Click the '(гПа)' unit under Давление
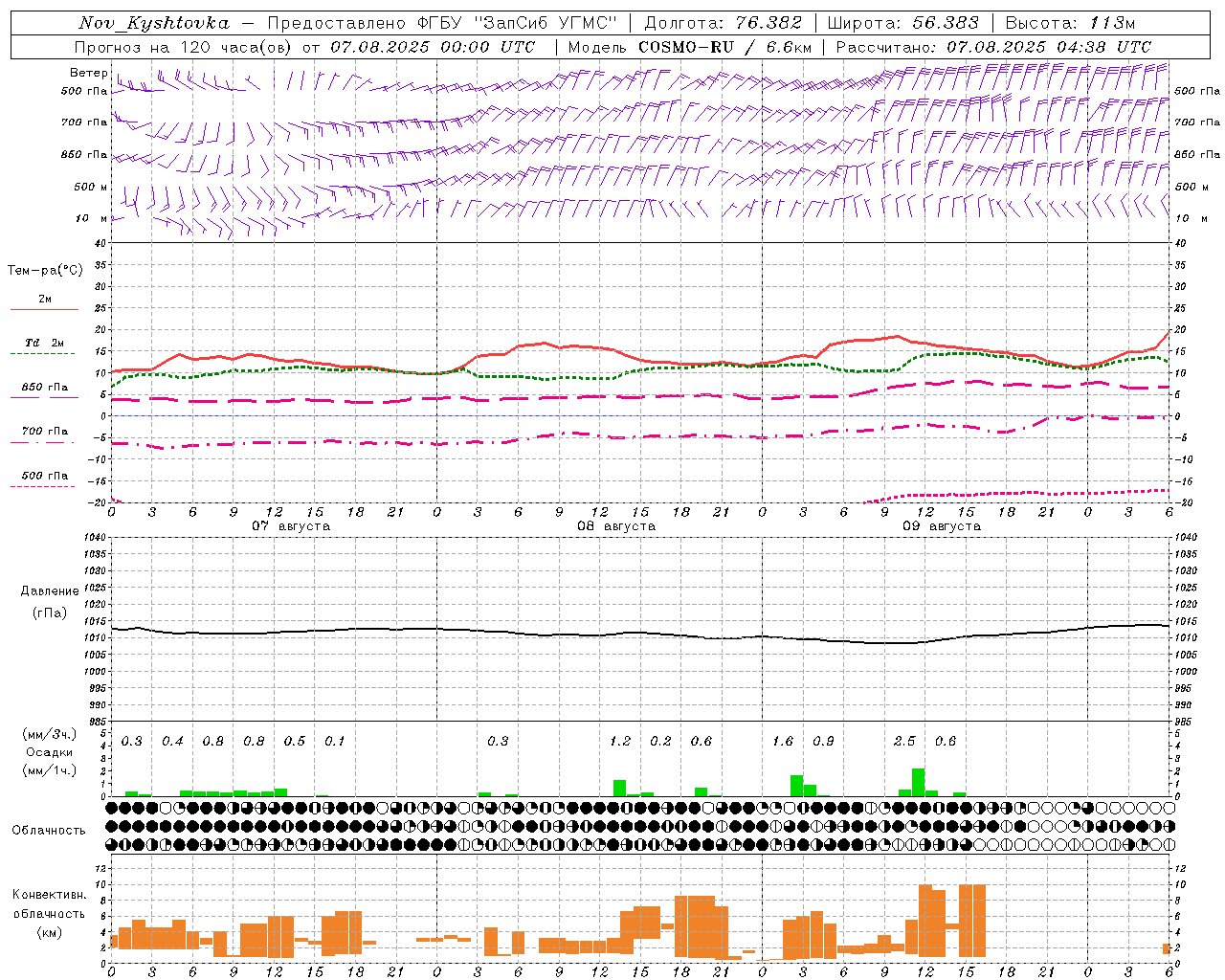 tap(50, 613)
